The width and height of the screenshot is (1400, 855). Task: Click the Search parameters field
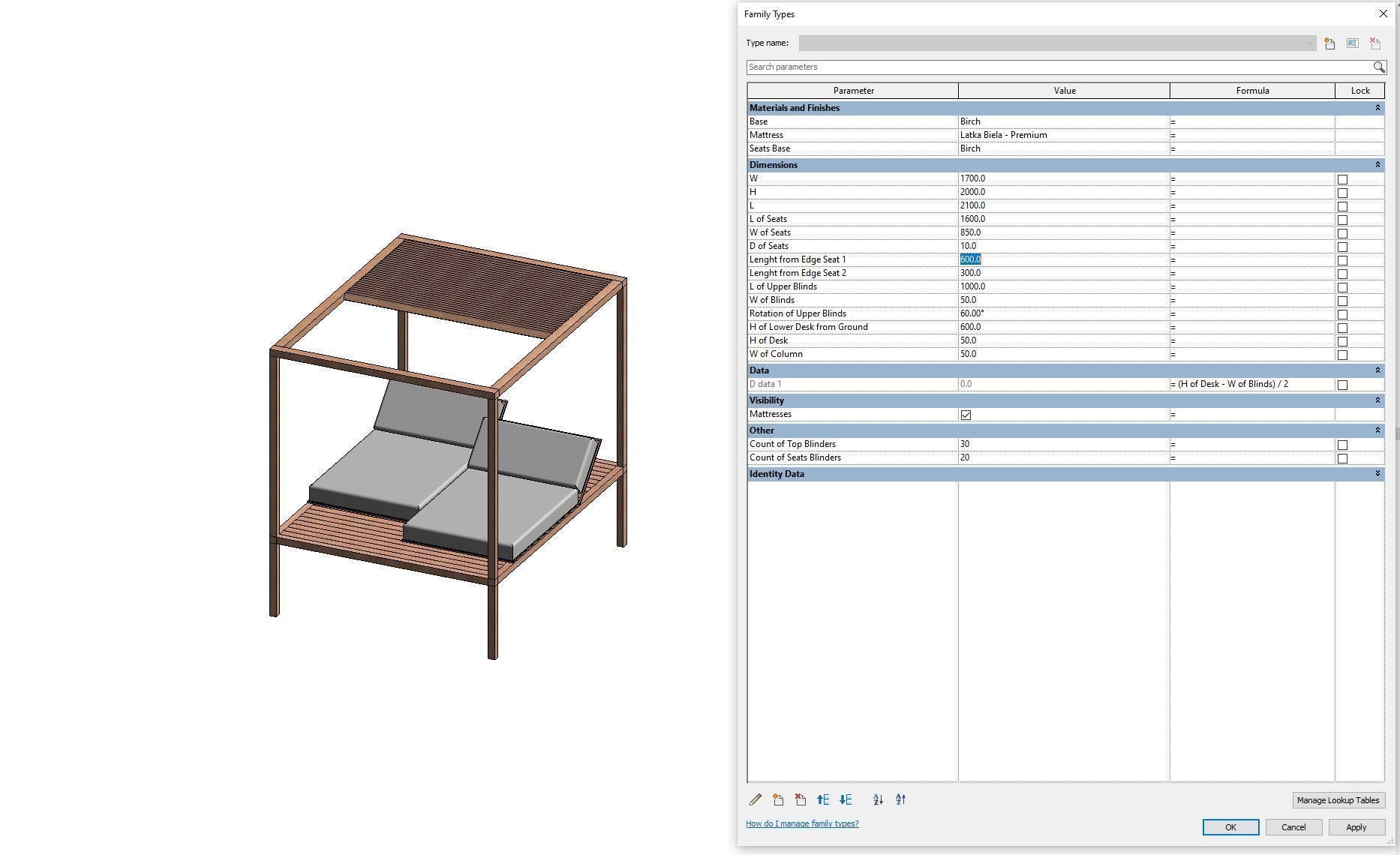1059,67
